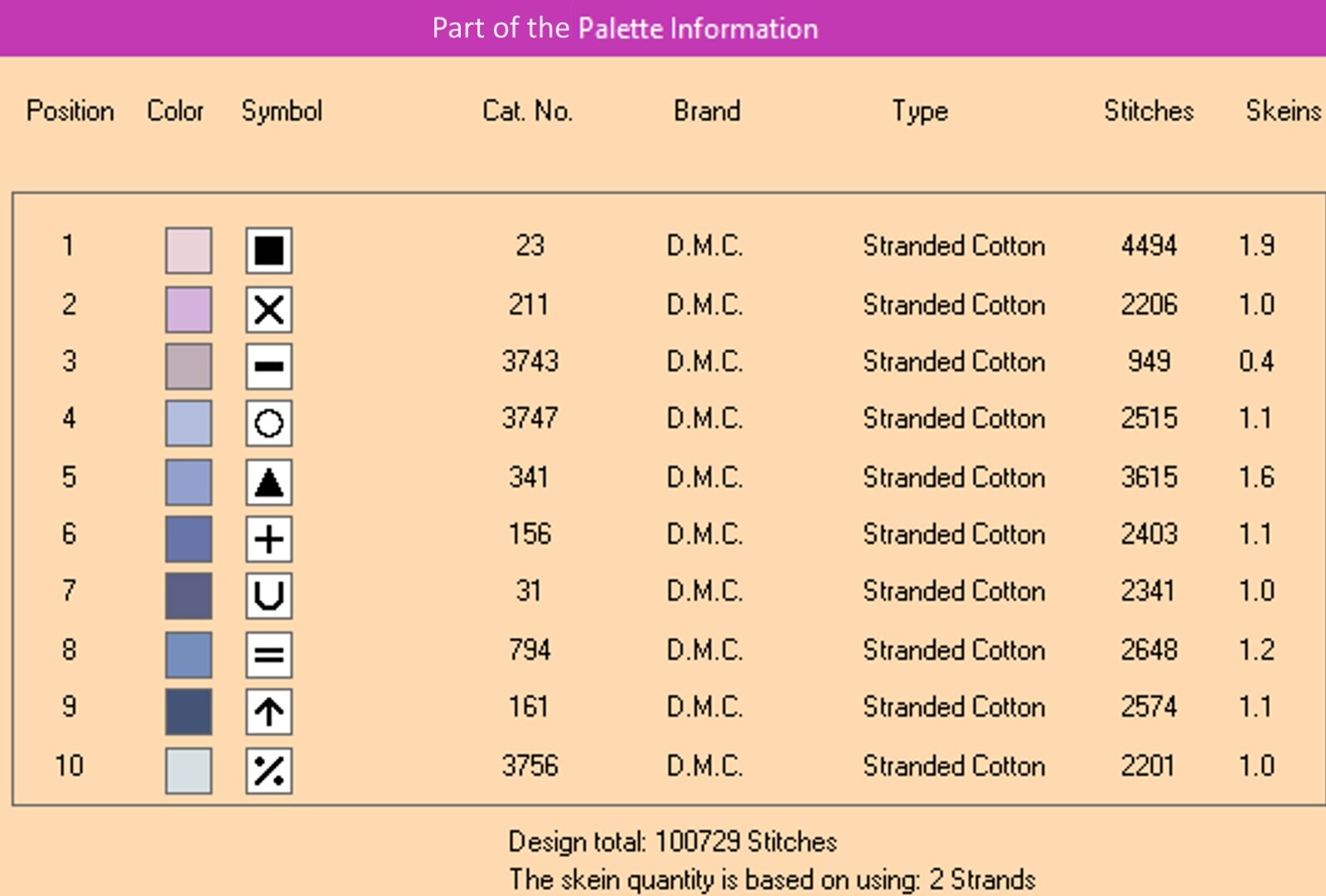Sort by the Stitches column header

click(1149, 111)
